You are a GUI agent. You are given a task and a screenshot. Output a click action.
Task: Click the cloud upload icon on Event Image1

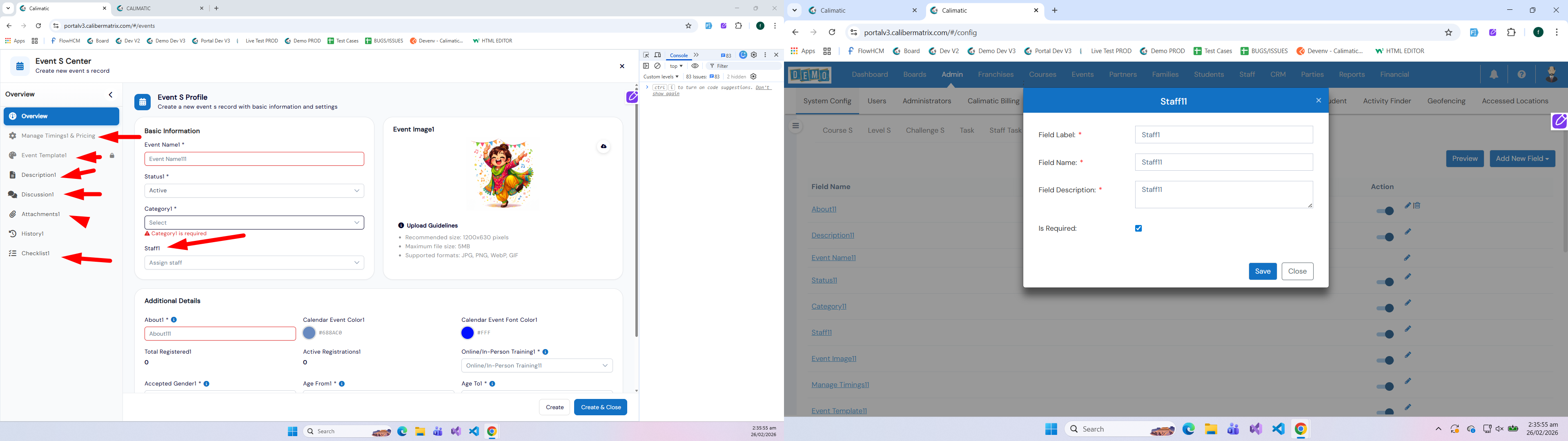[x=603, y=146]
